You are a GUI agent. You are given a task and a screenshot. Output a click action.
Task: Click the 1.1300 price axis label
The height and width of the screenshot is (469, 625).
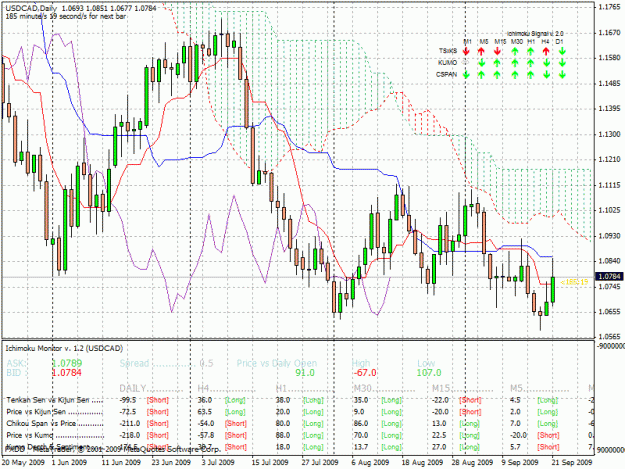(609, 134)
